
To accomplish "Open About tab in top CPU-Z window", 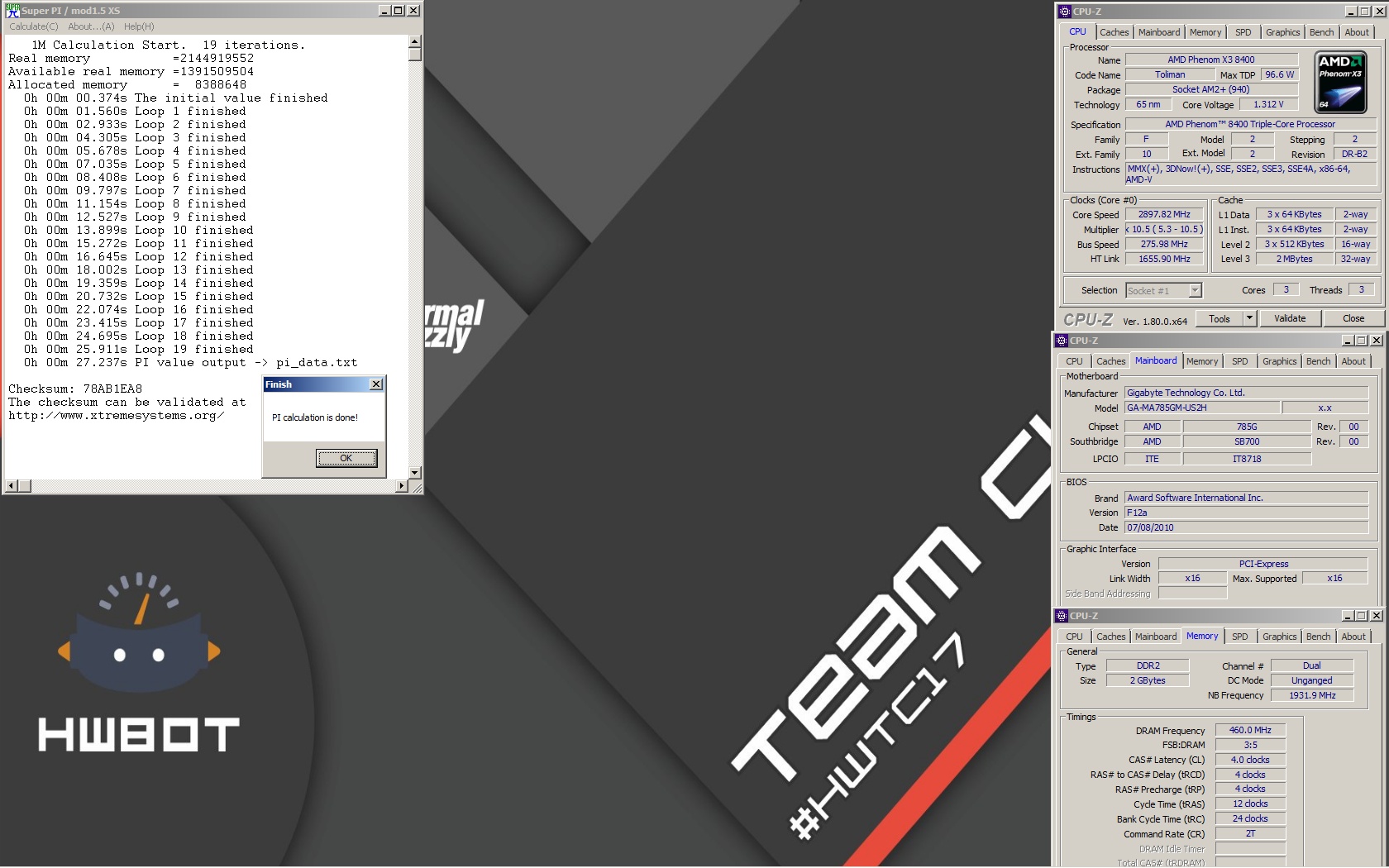I will click(1357, 32).
